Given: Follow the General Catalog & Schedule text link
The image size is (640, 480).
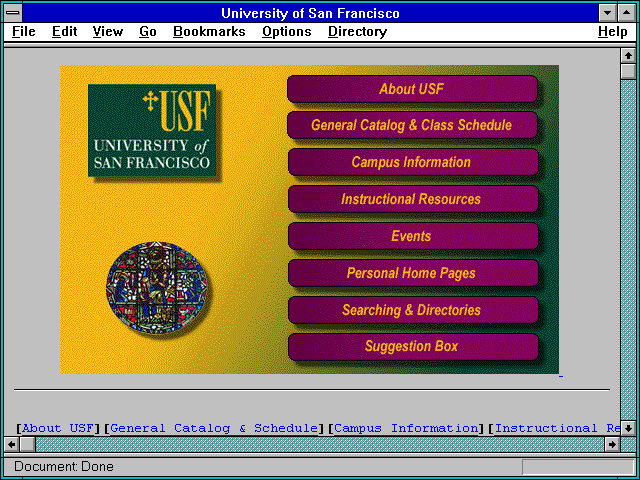Looking at the screenshot, I should [214, 428].
